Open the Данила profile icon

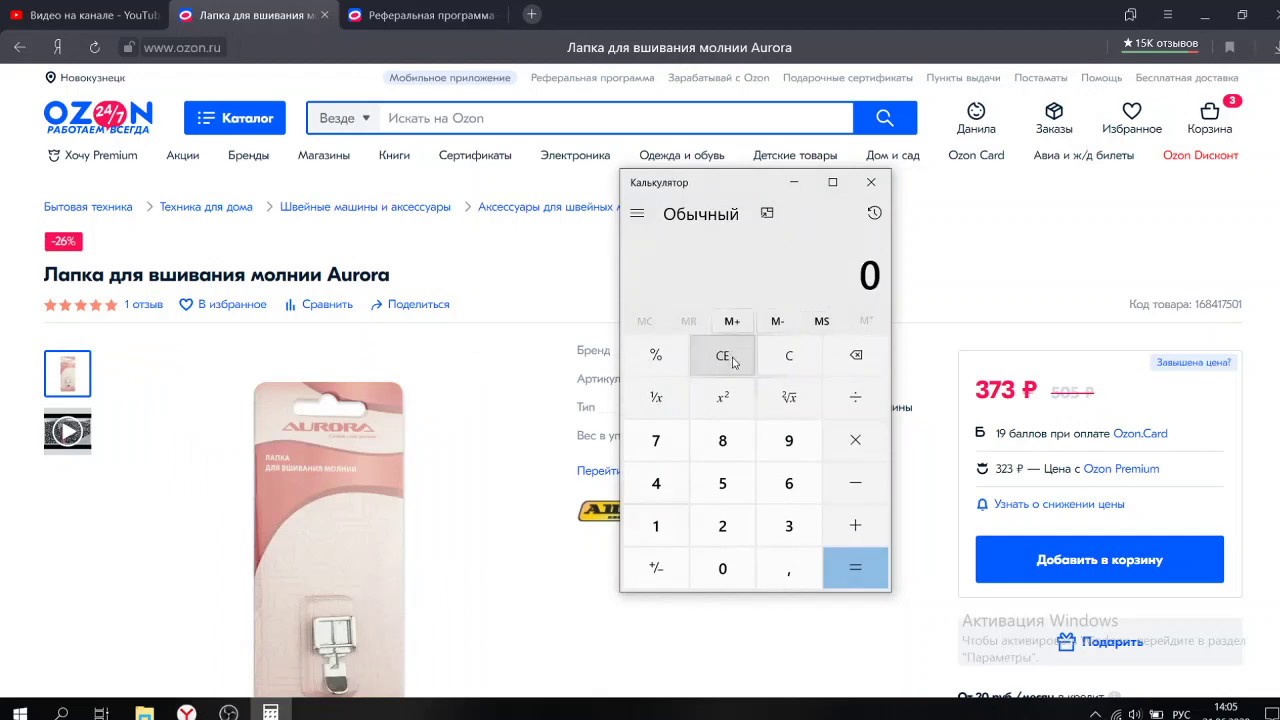976,117
